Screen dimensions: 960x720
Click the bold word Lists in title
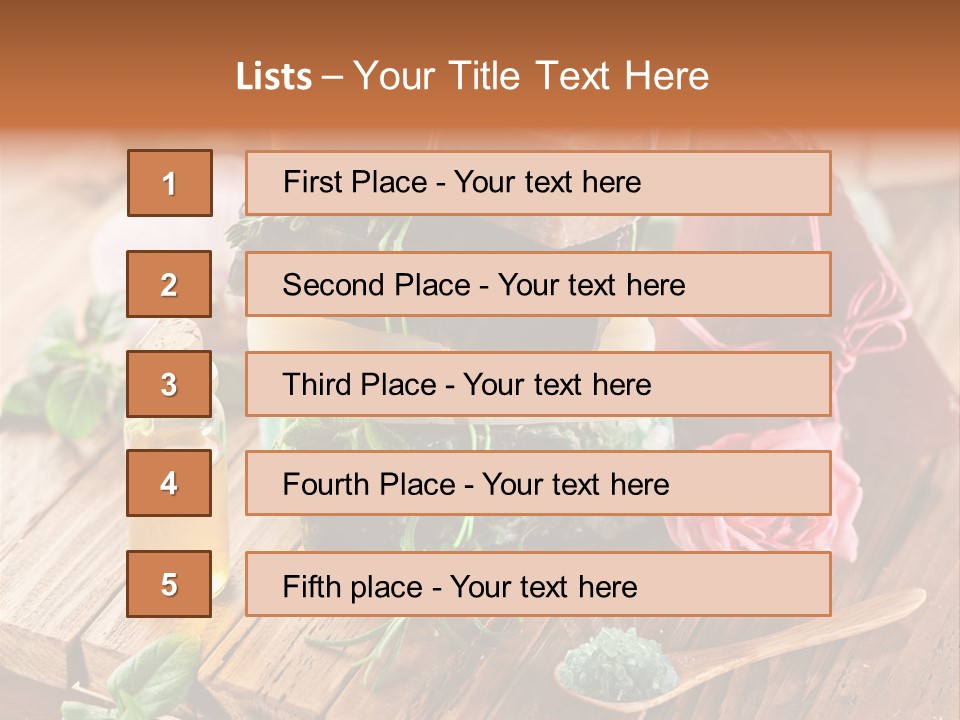point(274,77)
